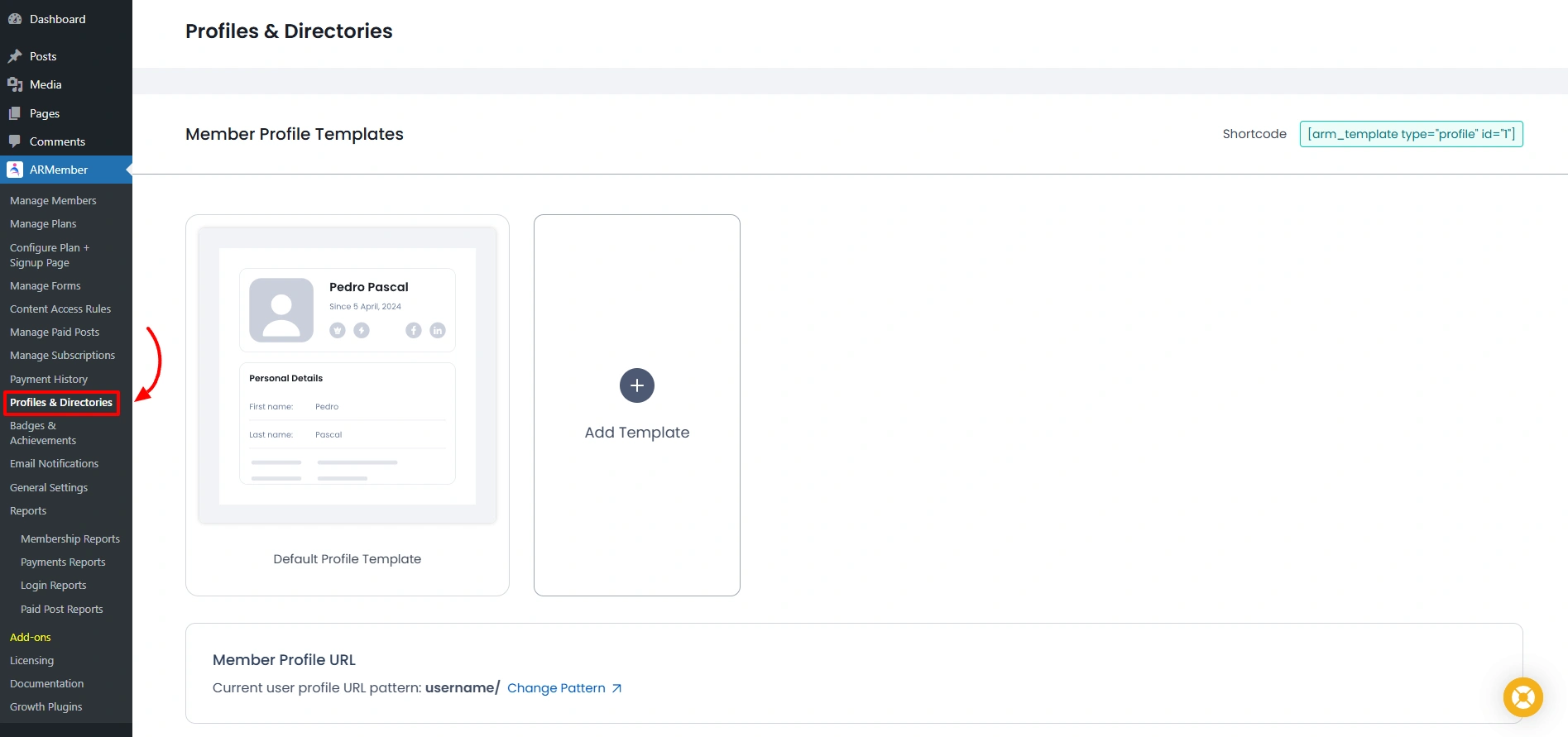Click the Posts pushpin icon
Viewport: 1568px width, 737px height.
[x=15, y=56]
